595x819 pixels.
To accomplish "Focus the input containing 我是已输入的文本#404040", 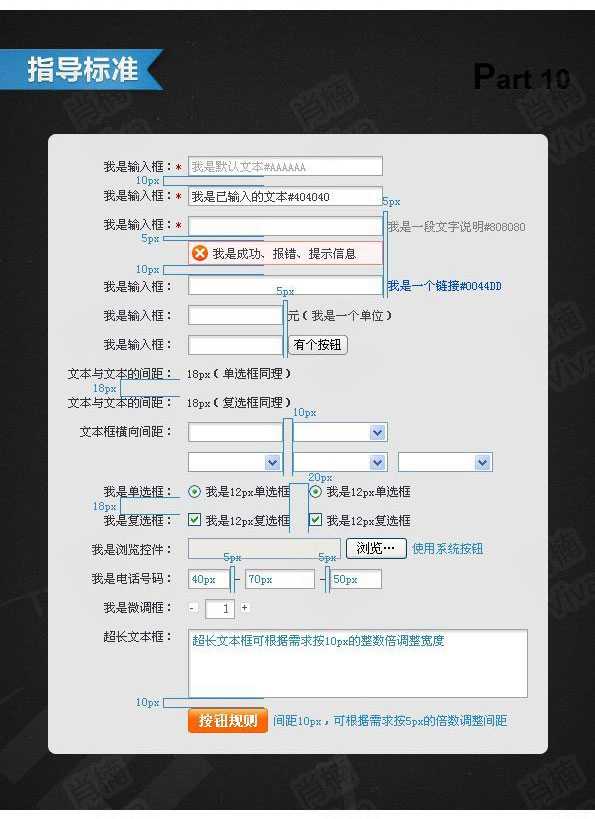I will click(x=285, y=196).
